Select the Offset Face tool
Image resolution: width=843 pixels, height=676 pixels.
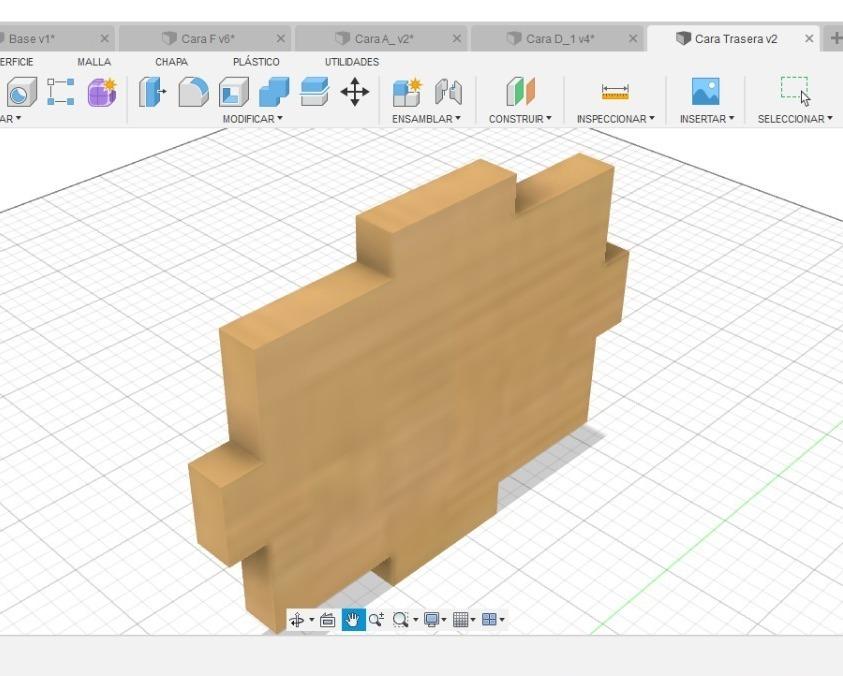(x=315, y=92)
